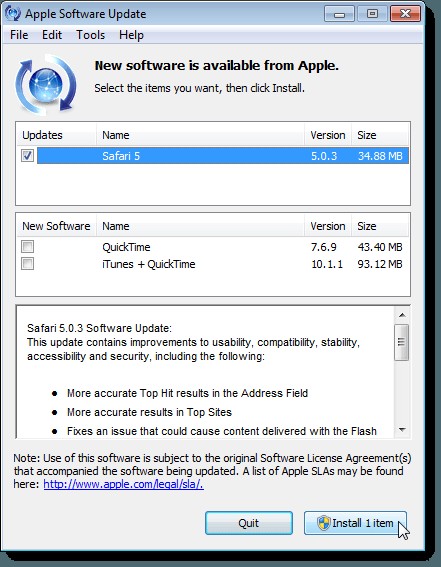Click the Size header in New Software list
The image size is (441, 567).
point(380,226)
